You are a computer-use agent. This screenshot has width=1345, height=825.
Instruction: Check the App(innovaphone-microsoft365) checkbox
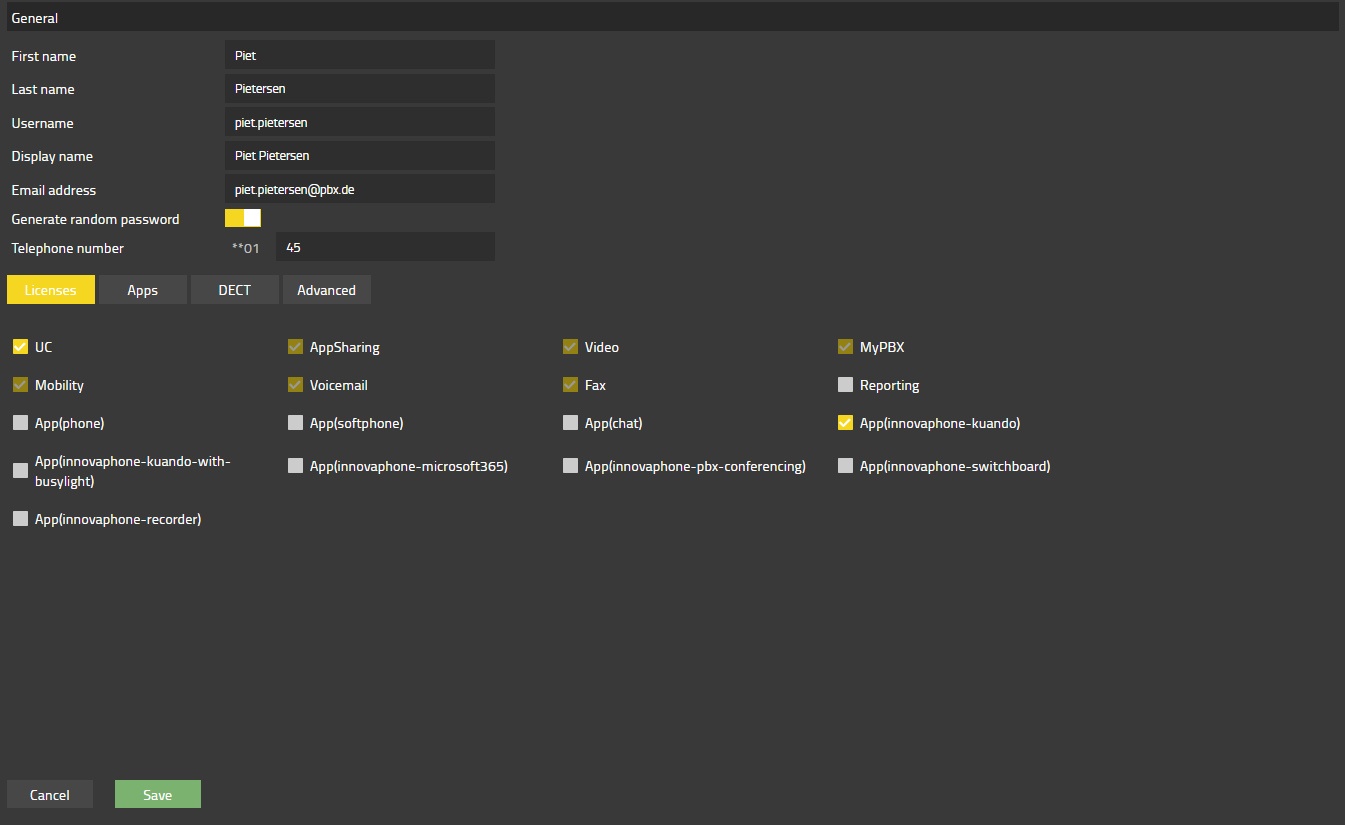click(295, 466)
